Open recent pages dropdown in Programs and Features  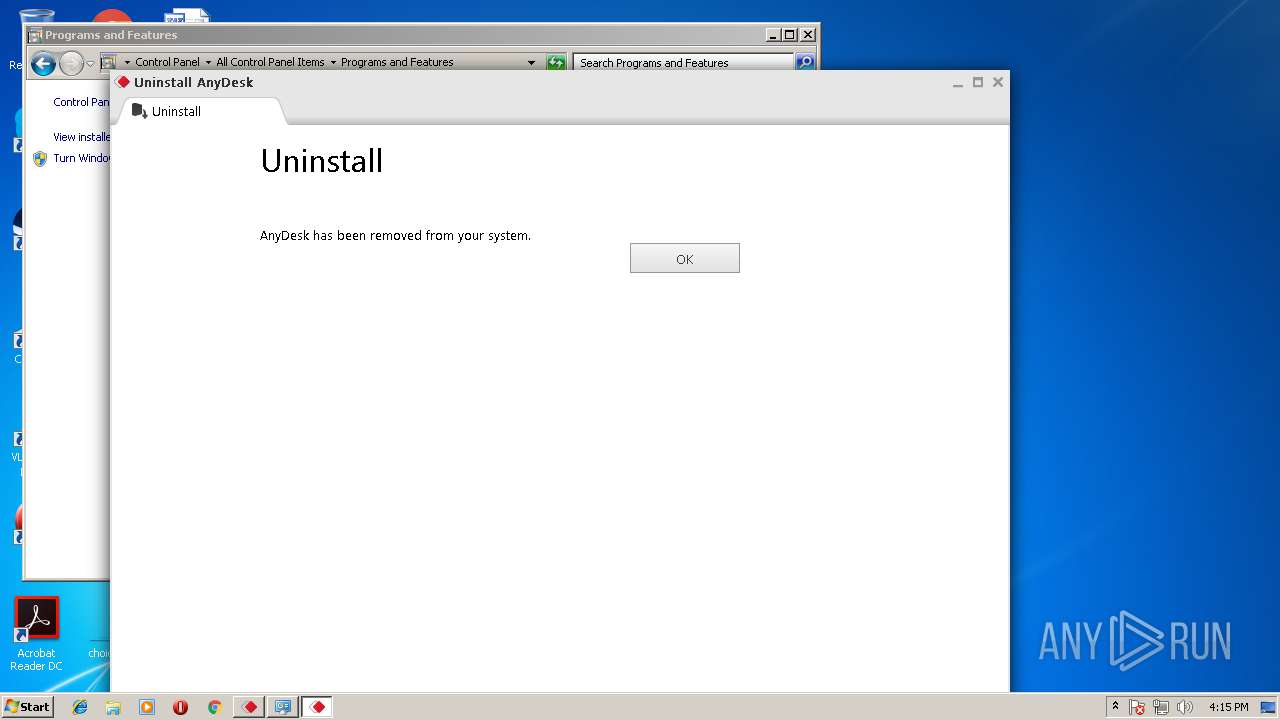click(x=90, y=64)
